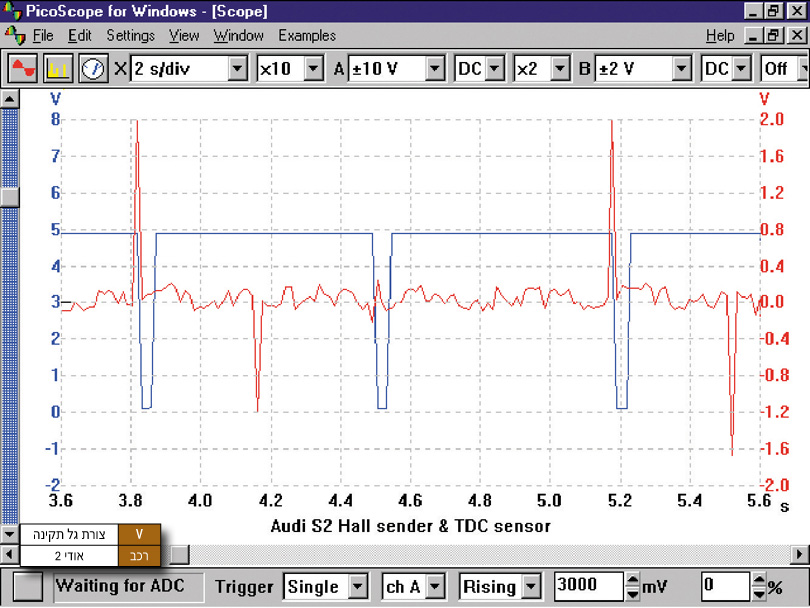Click the pre-trigger percent spinner arrows

tap(758, 587)
